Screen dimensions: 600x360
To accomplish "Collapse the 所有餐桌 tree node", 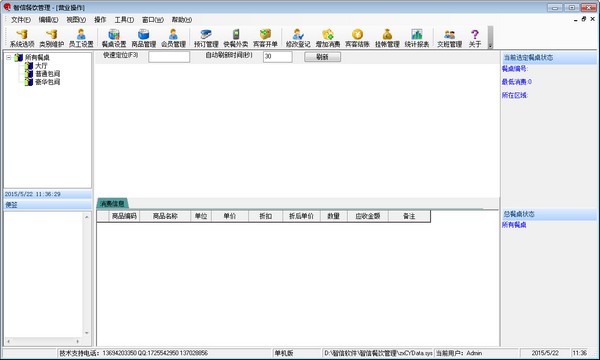I will (x=8, y=57).
